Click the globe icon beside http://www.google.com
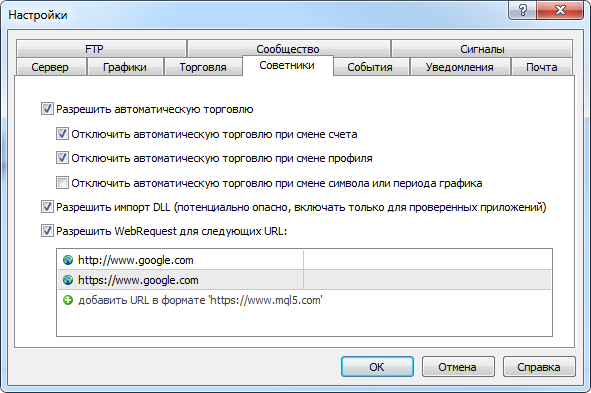 tap(68, 260)
